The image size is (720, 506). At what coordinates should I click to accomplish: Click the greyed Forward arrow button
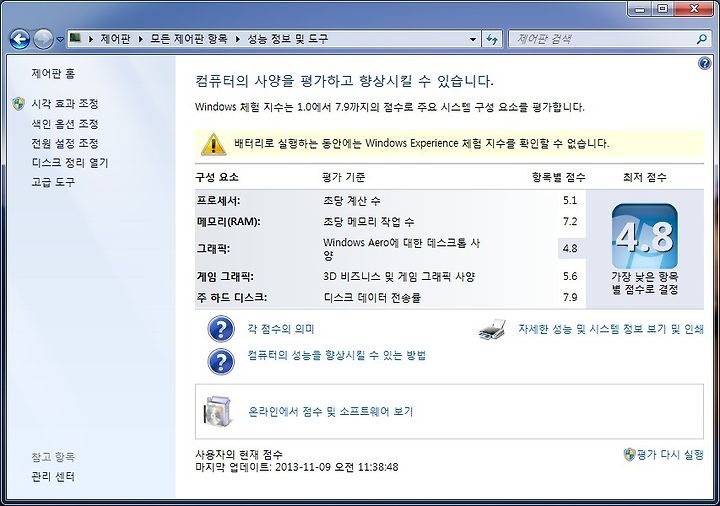coord(43,39)
